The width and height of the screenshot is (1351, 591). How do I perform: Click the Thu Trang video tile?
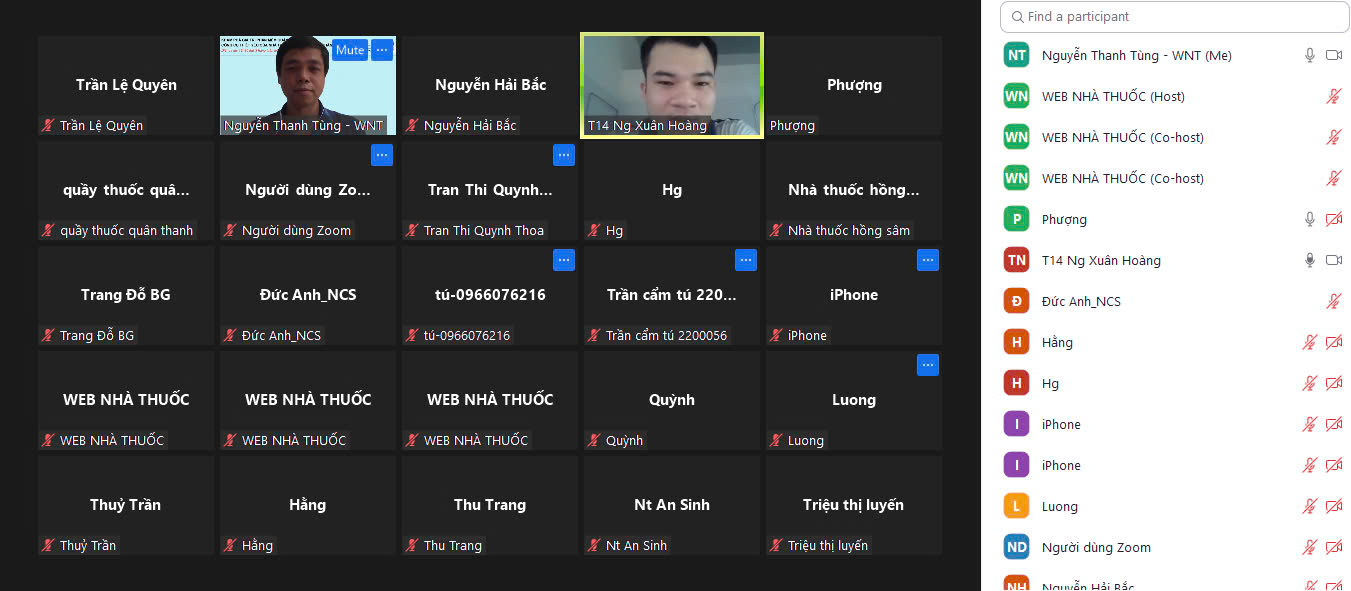click(x=490, y=505)
